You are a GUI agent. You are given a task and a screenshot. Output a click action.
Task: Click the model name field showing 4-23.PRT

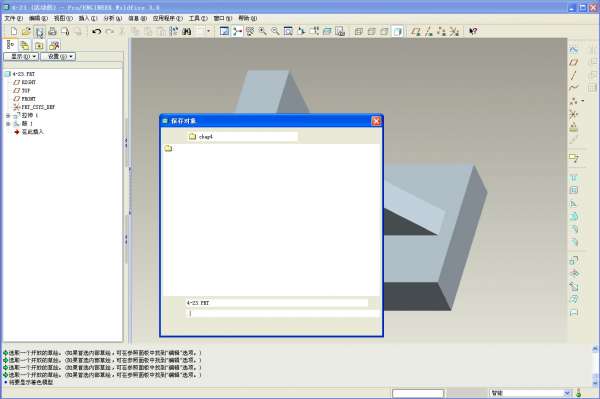tap(277, 303)
